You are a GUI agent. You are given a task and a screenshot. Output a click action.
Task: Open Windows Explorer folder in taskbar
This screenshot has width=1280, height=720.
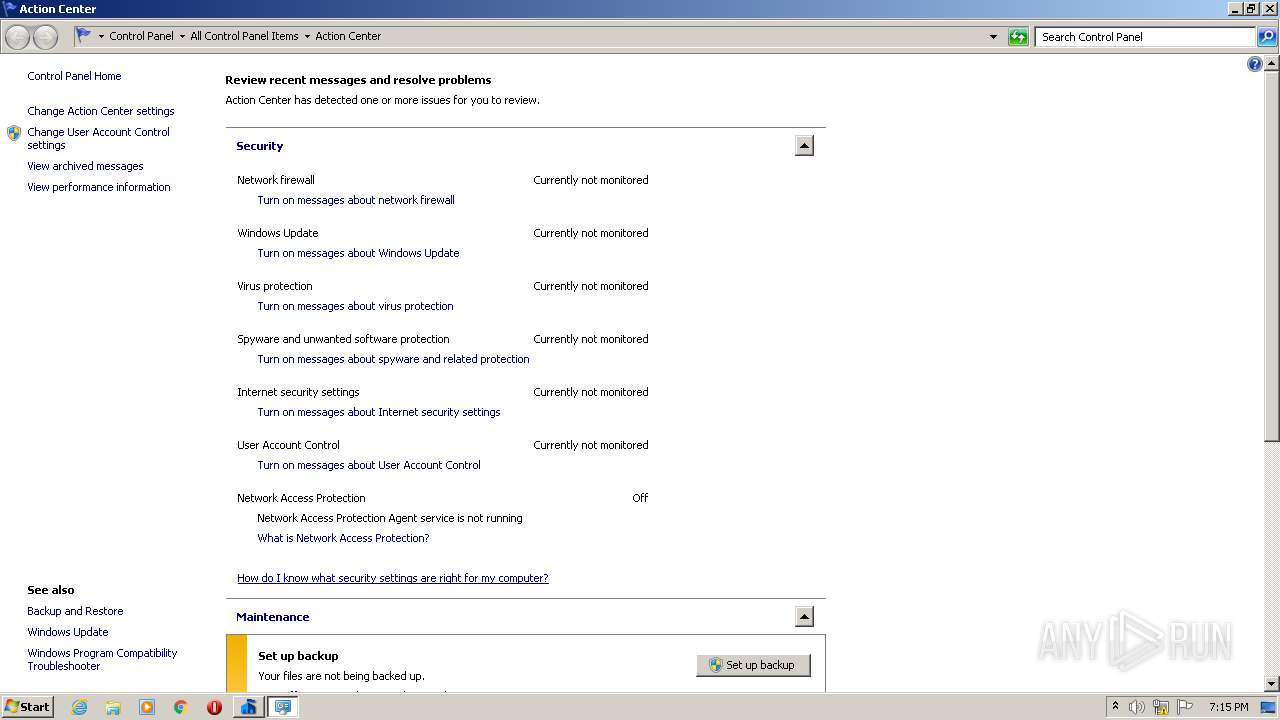113,707
